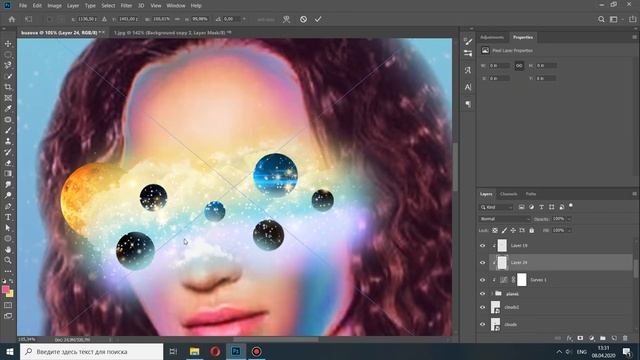
Task: Select the Horizontal Type tool
Action: coord(8,217)
